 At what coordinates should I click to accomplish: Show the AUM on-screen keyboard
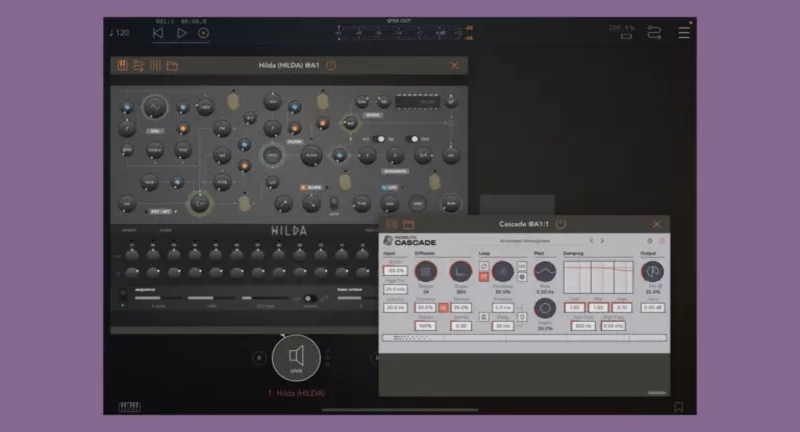tap(130, 406)
